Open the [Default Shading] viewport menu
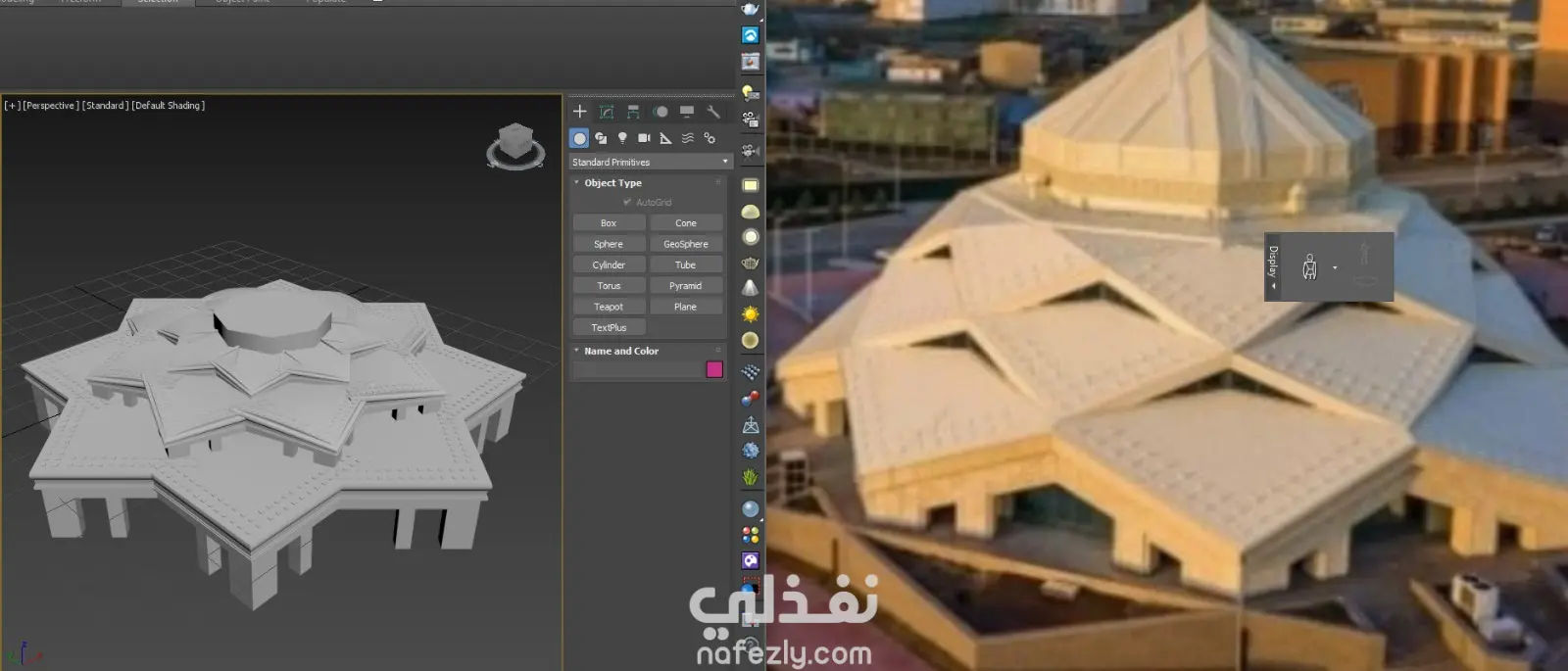 point(168,106)
